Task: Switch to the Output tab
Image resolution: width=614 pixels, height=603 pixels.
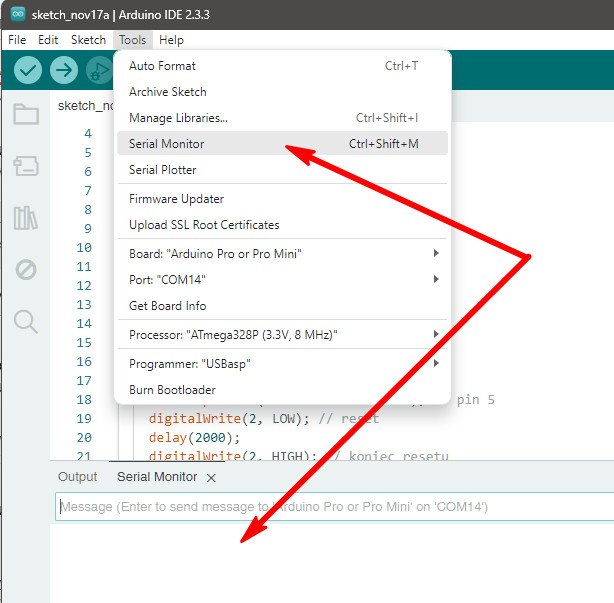Action: (78, 477)
